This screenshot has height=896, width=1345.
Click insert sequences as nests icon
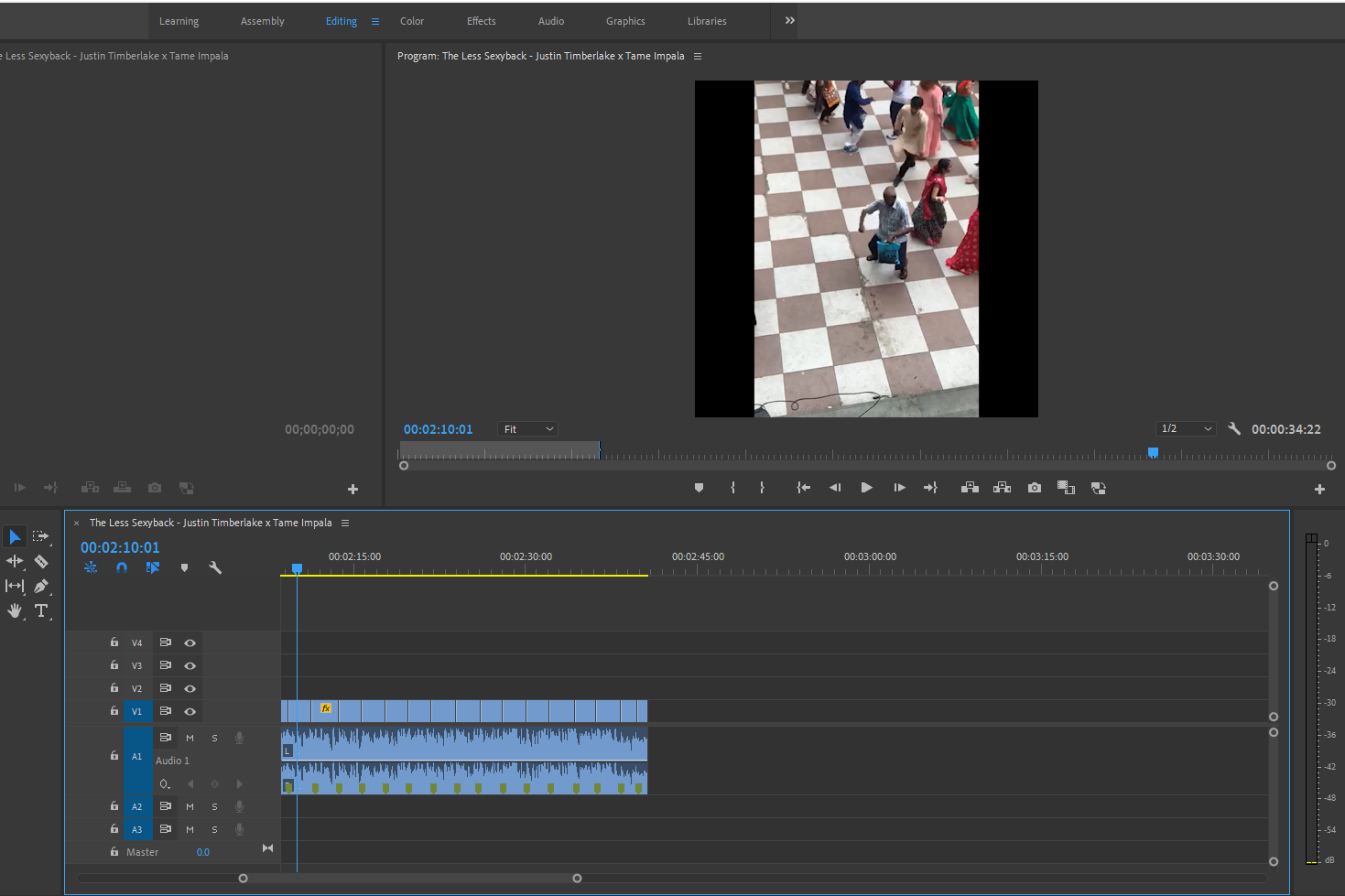tap(91, 567)
